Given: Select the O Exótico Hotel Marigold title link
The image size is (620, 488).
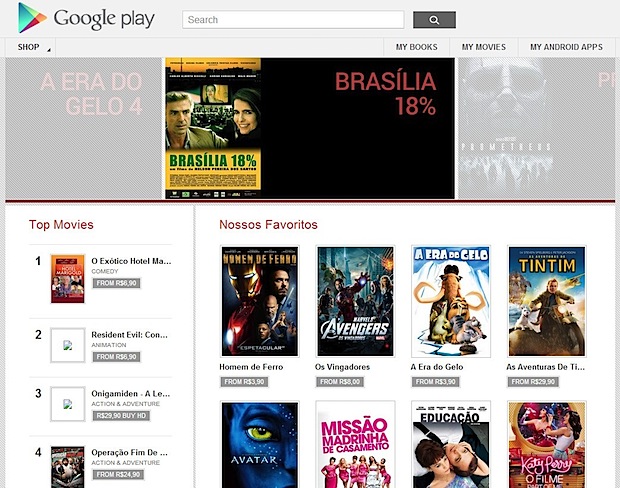Looking at the screenshot, I should 131,261.
